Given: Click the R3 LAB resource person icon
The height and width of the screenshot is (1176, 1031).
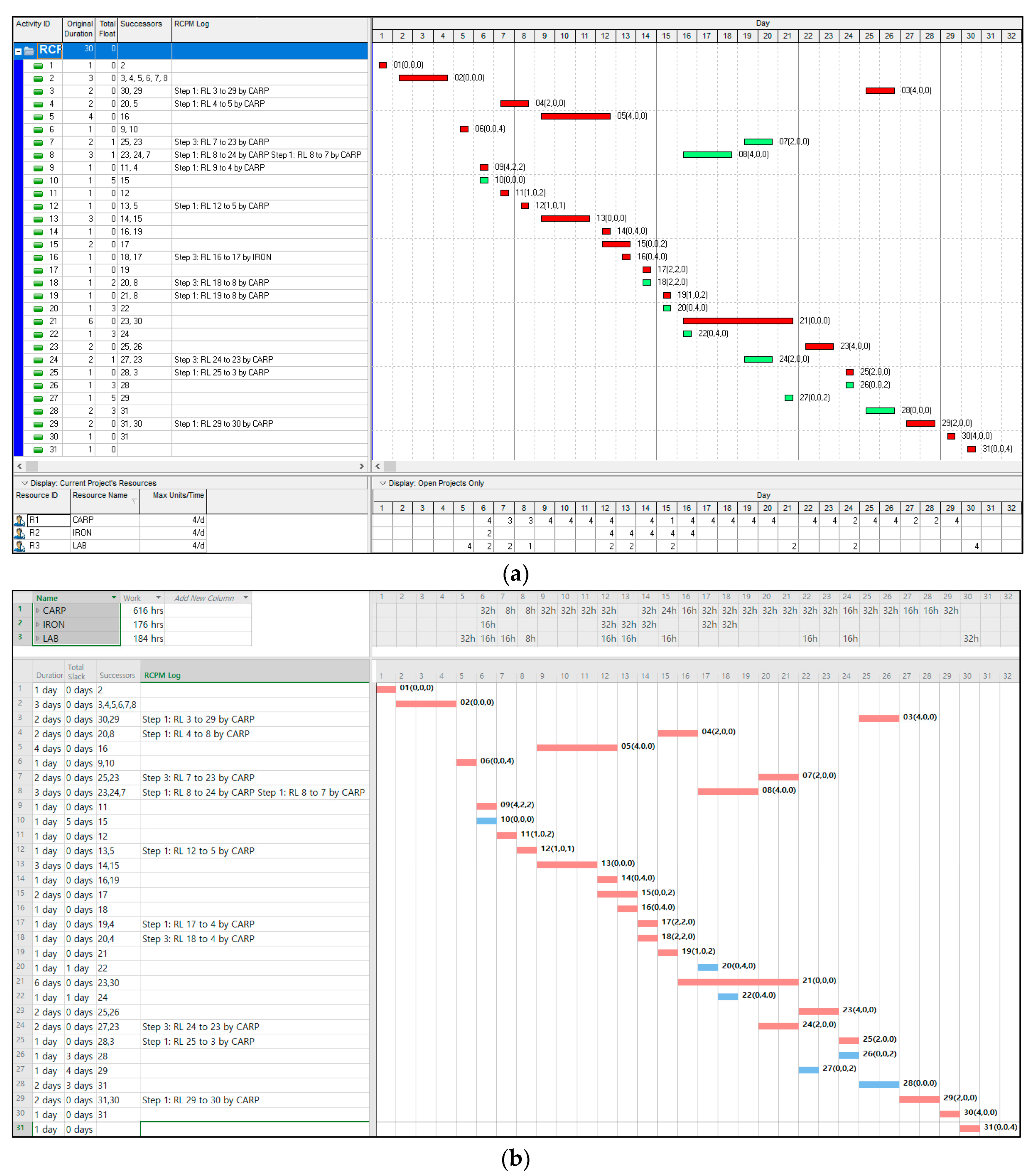Looking at the screenshot, I should [x=20, y=546].
